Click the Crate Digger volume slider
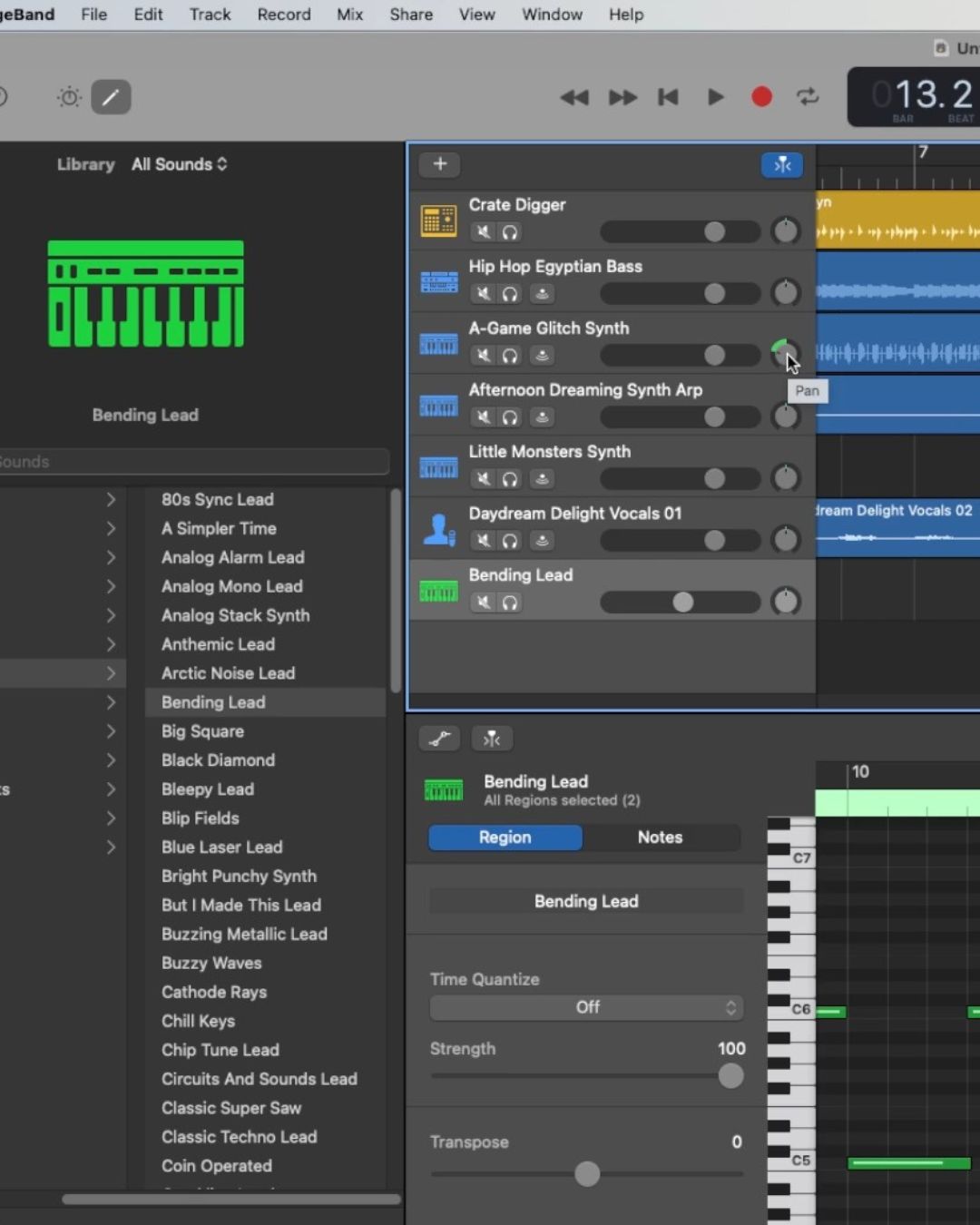The width and height of the screenshot is (980, 1225). (681, 232)
